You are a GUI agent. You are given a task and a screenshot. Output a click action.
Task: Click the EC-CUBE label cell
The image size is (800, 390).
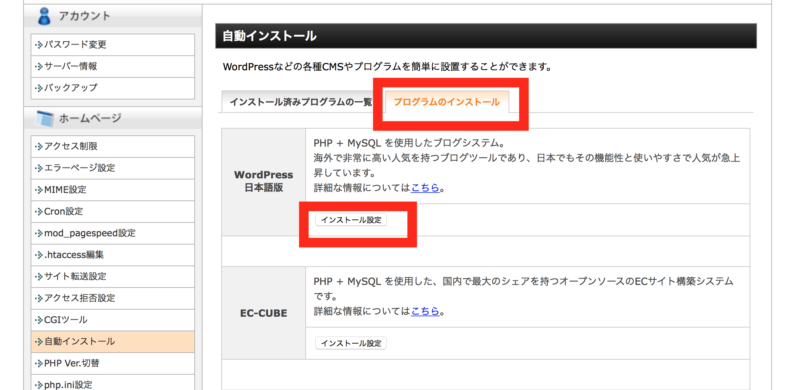point(264,313)
